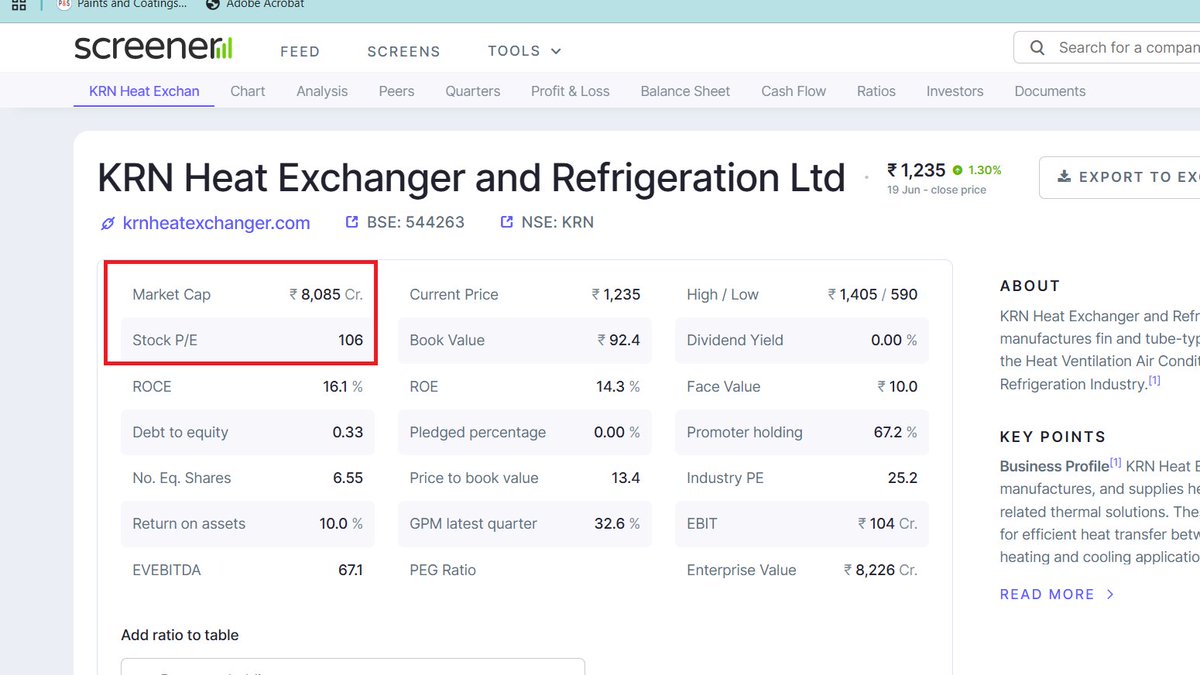Click the Enterprise Value 8,226 Cr. row
This screenshot has height=675, width=1200.
[x=802, y=570]
